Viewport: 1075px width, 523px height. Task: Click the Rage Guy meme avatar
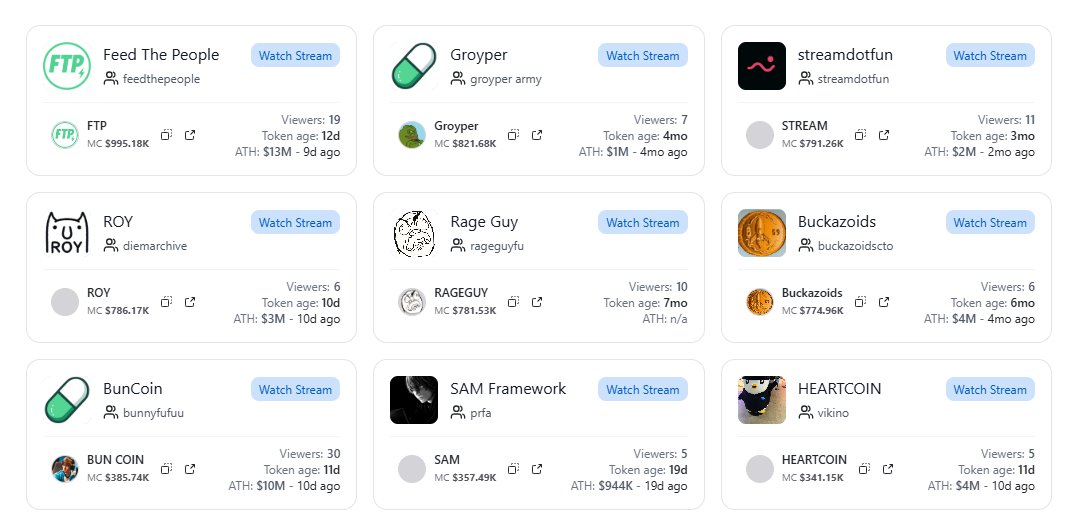point(414,233)
